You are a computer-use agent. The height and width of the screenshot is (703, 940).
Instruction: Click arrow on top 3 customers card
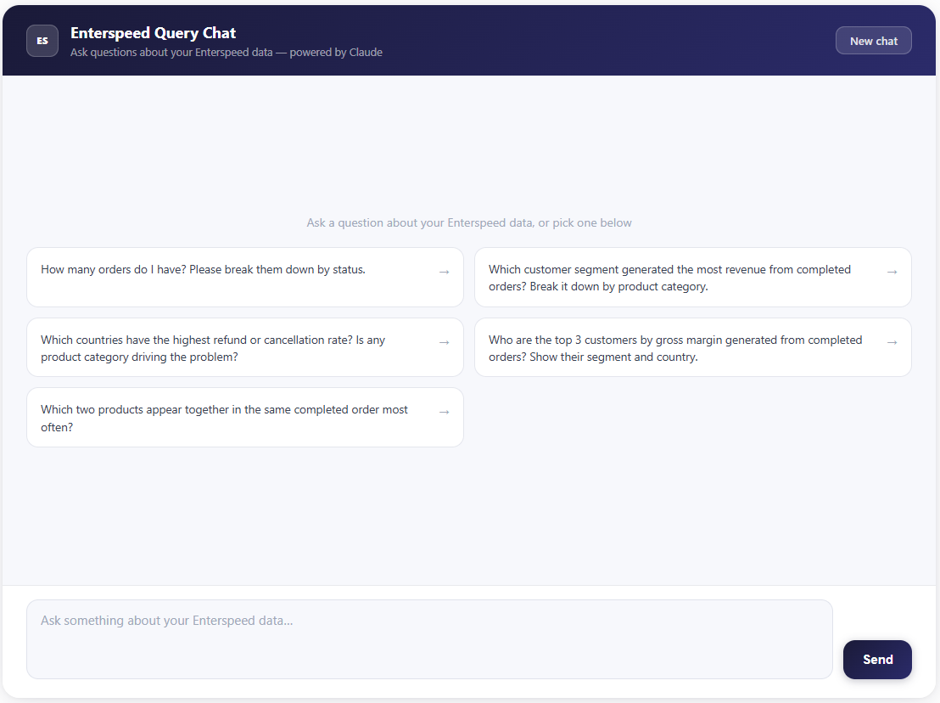point(892,342)
